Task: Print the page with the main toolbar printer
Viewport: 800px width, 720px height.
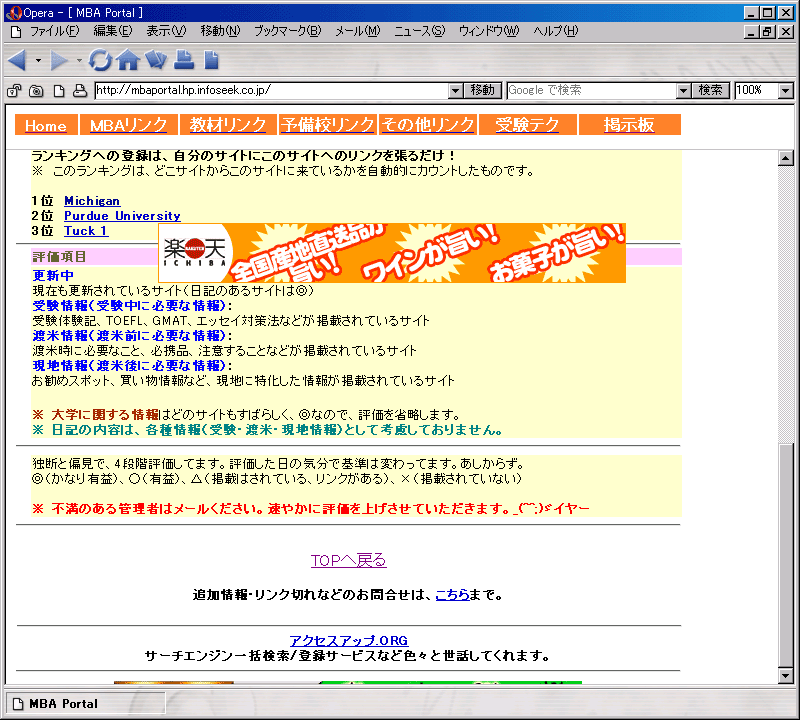Action: point(184,60)
